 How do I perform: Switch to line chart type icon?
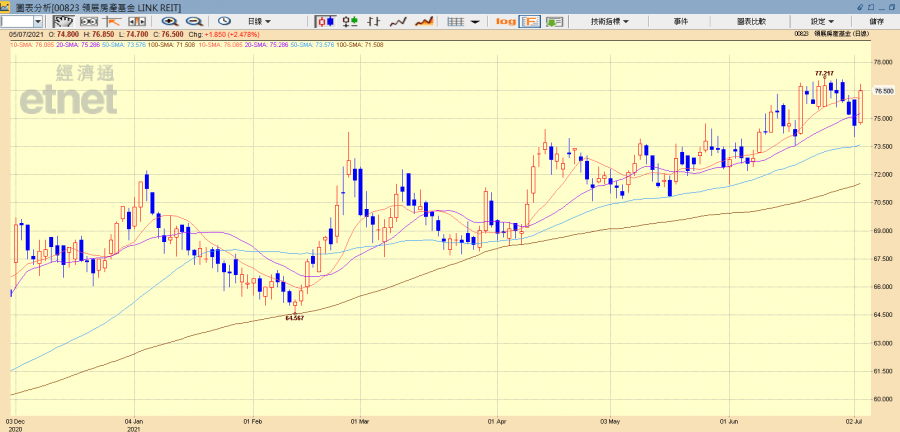(x=398, y=21)
